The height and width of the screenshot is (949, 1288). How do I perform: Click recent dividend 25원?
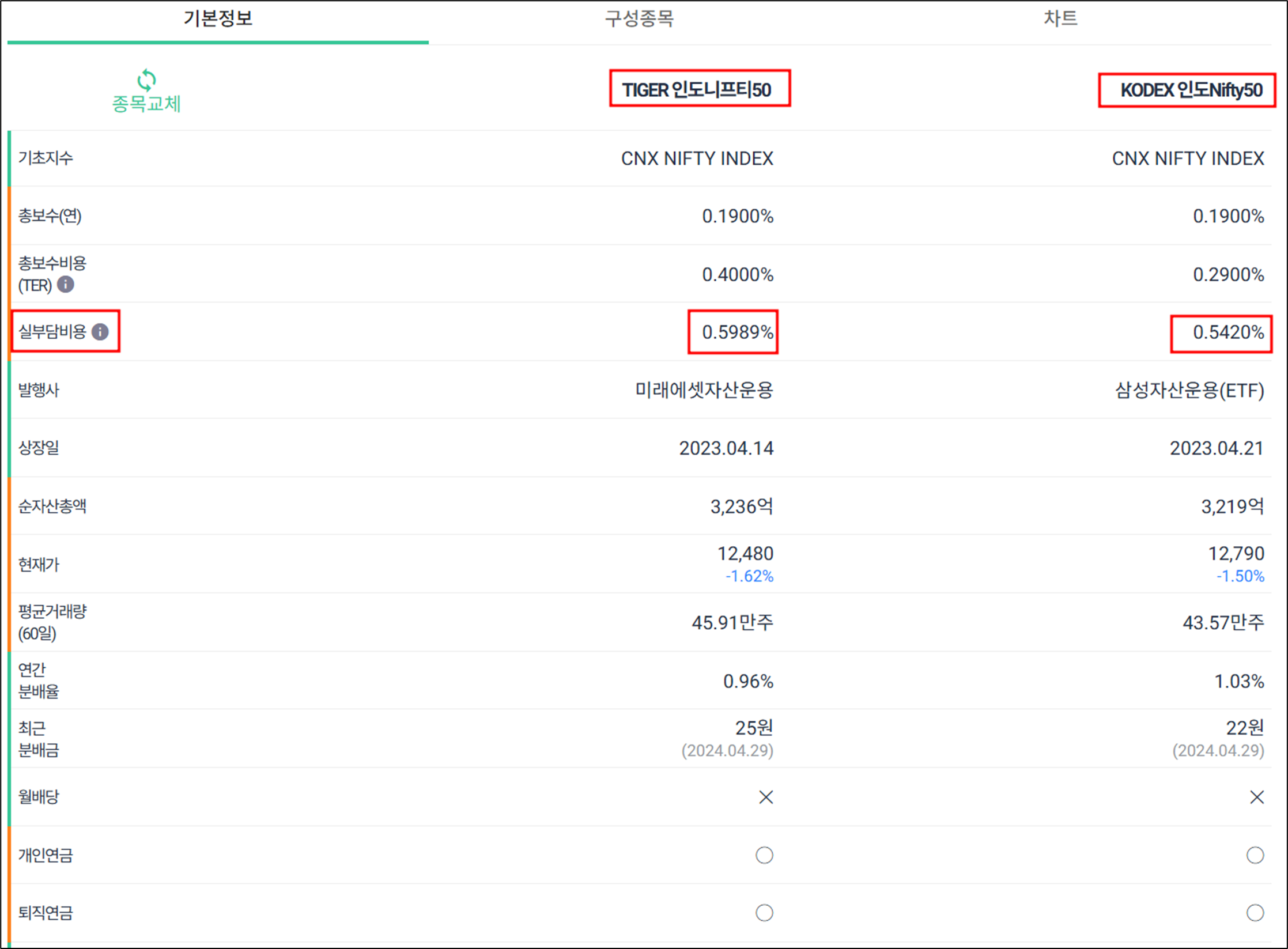[754, 728]
